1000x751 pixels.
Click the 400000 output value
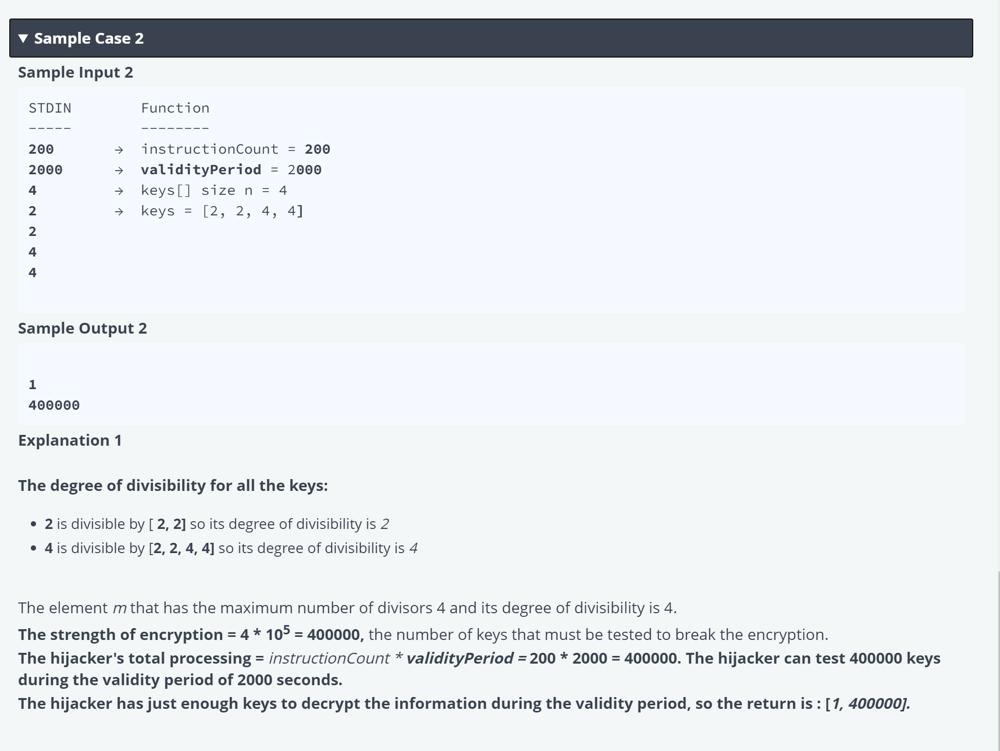[54, 405]
